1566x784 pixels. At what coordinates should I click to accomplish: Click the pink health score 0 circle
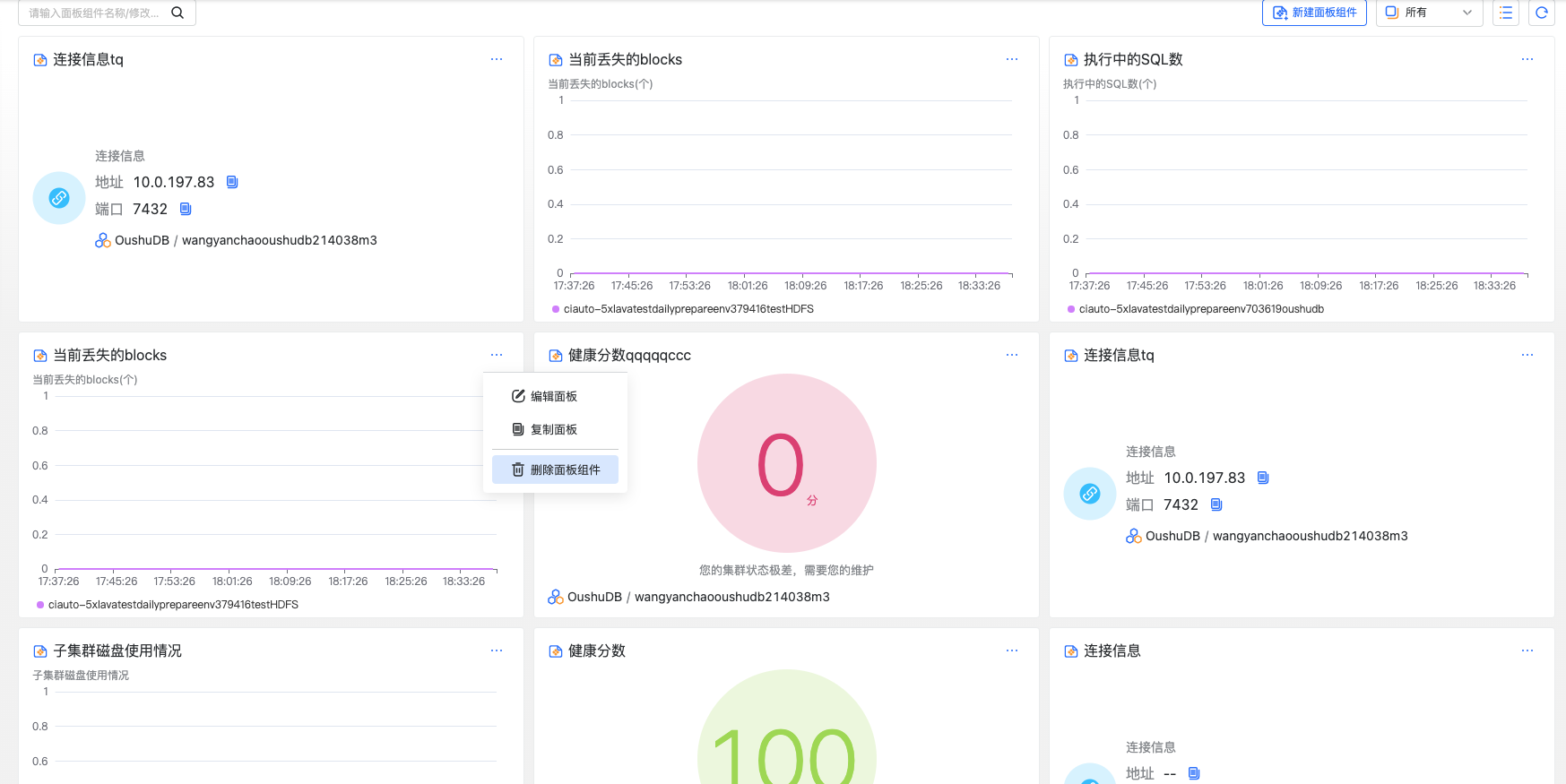[786, 463]
